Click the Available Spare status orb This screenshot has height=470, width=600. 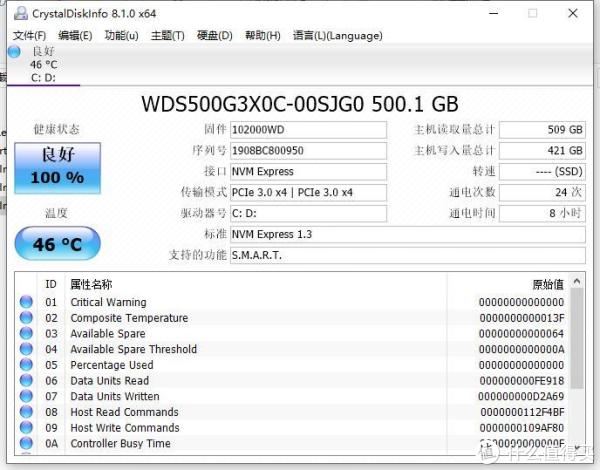(26, 333)
